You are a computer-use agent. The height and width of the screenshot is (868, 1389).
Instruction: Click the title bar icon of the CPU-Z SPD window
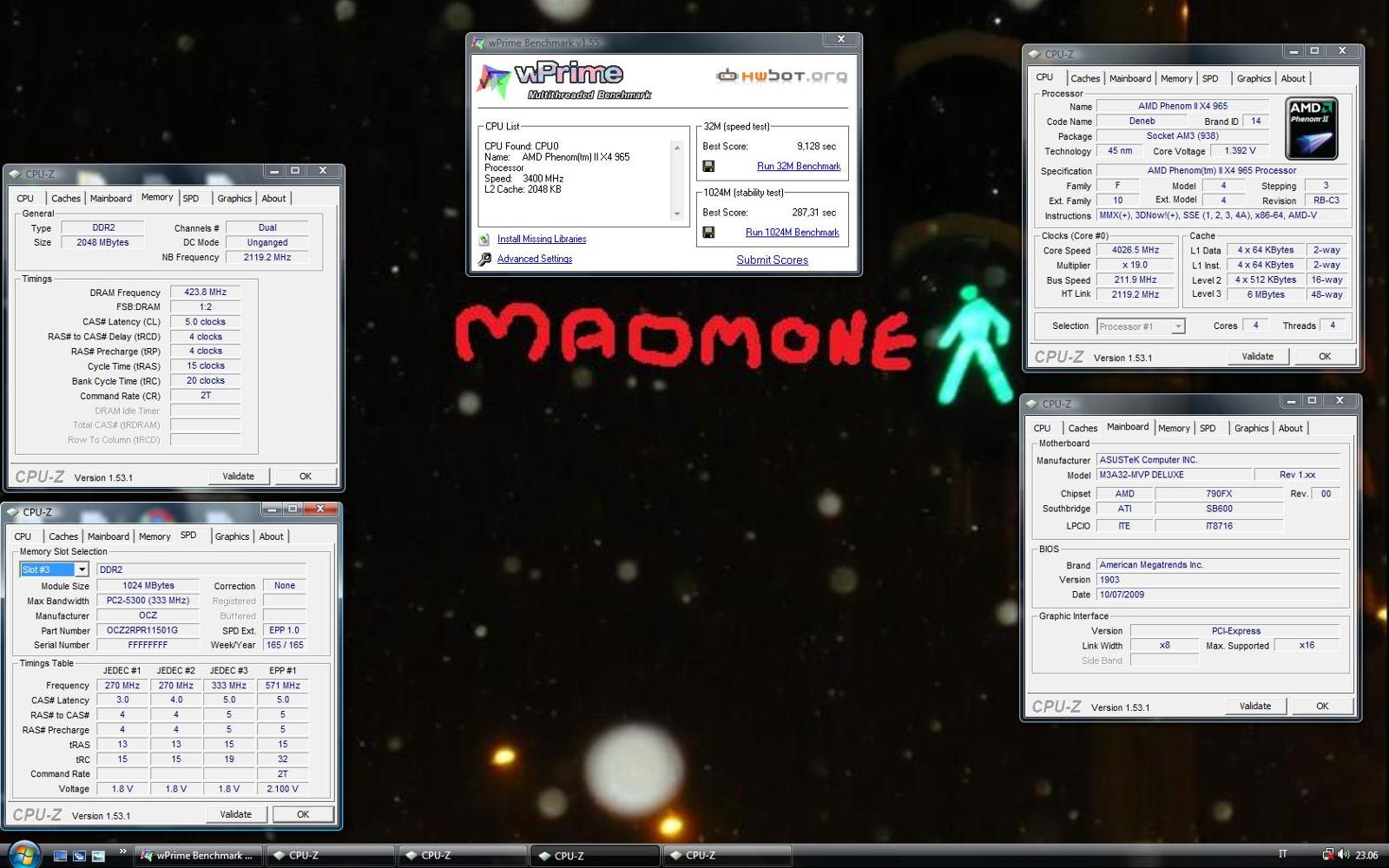click(x=13, y=512)
